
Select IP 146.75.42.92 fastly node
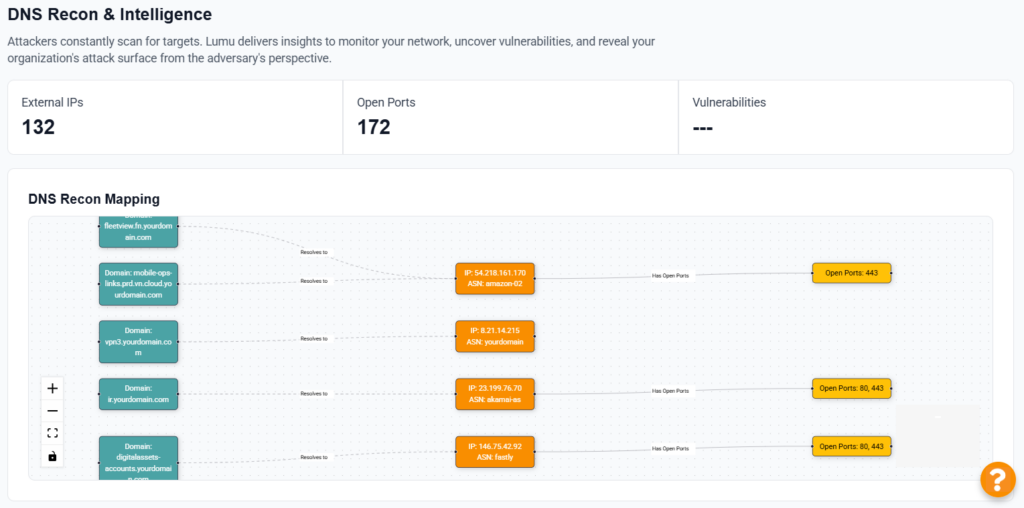click(495, 452)
